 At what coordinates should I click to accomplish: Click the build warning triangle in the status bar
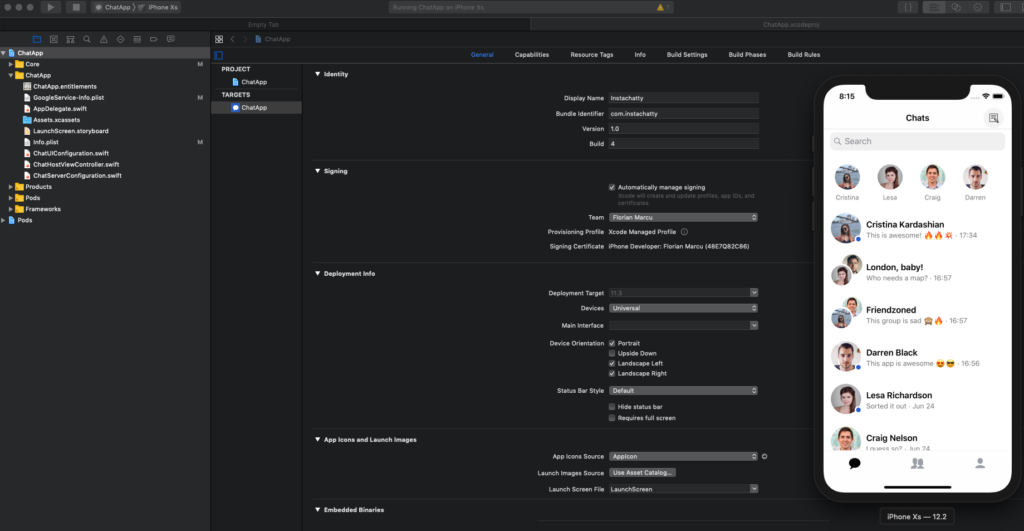tap(659, 7)
